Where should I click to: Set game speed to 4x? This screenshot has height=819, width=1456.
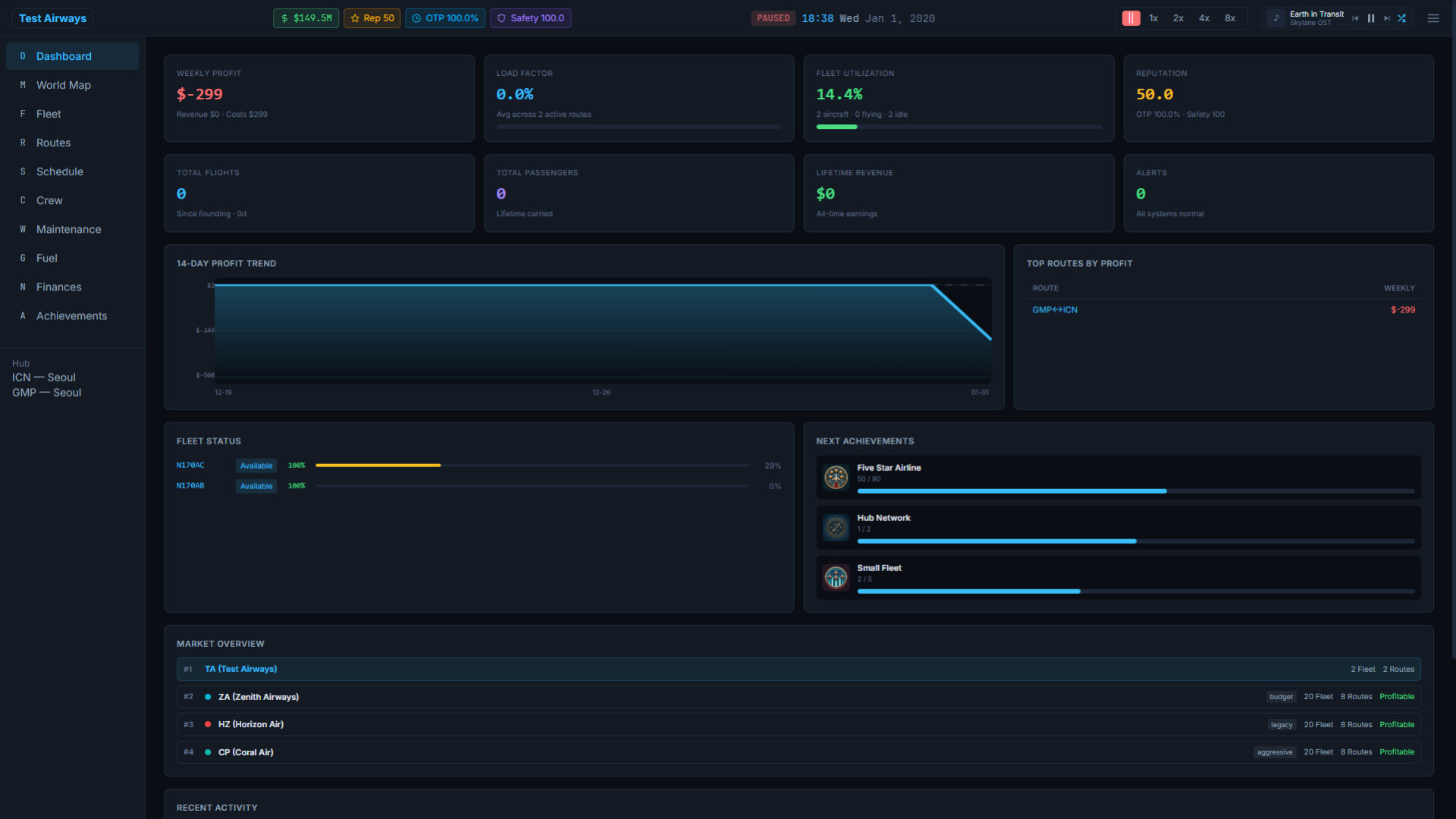point(1204,18)
